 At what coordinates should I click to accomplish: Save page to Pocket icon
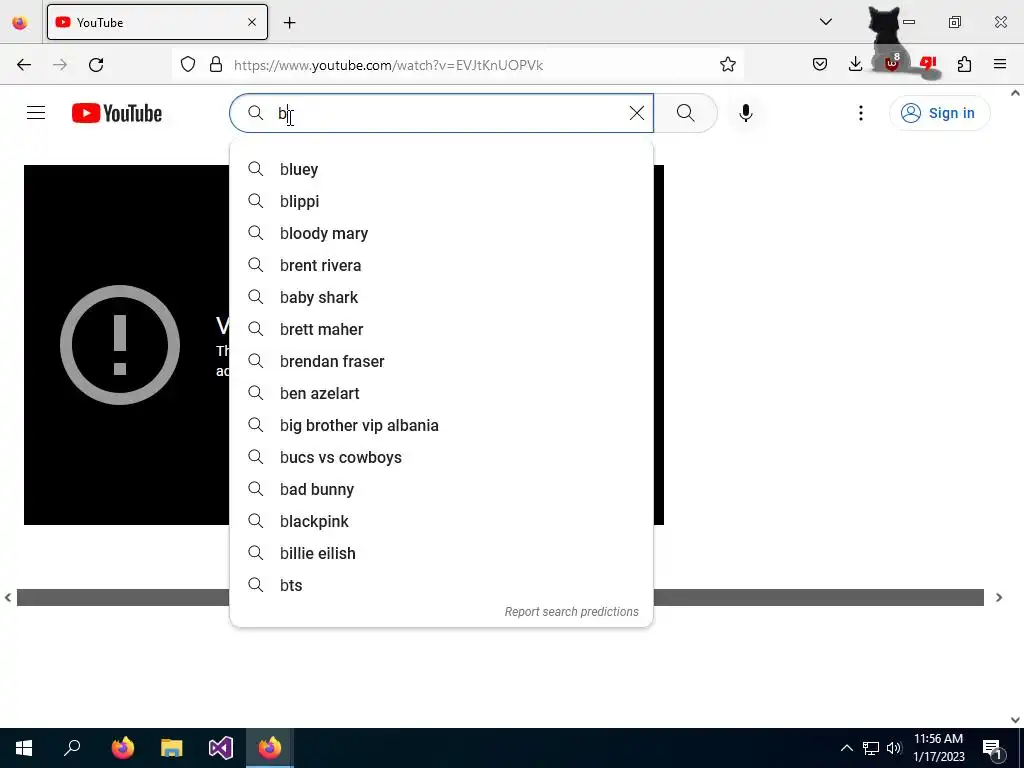click(820, 65)
